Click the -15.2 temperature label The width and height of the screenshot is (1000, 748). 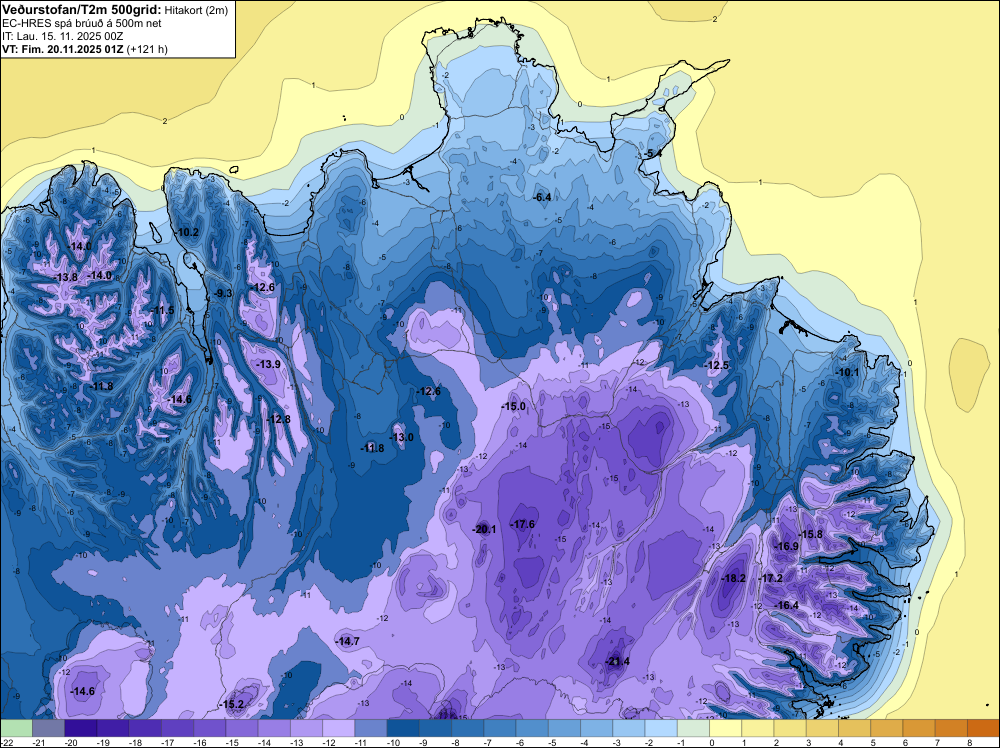pyautogui.click(x=231, y=705)
